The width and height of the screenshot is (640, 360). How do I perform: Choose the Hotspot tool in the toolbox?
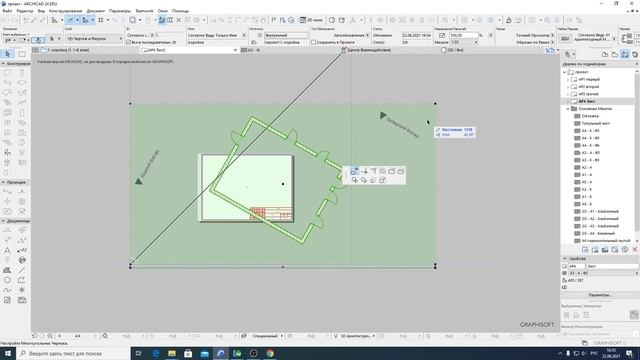(x=22, y=290)
